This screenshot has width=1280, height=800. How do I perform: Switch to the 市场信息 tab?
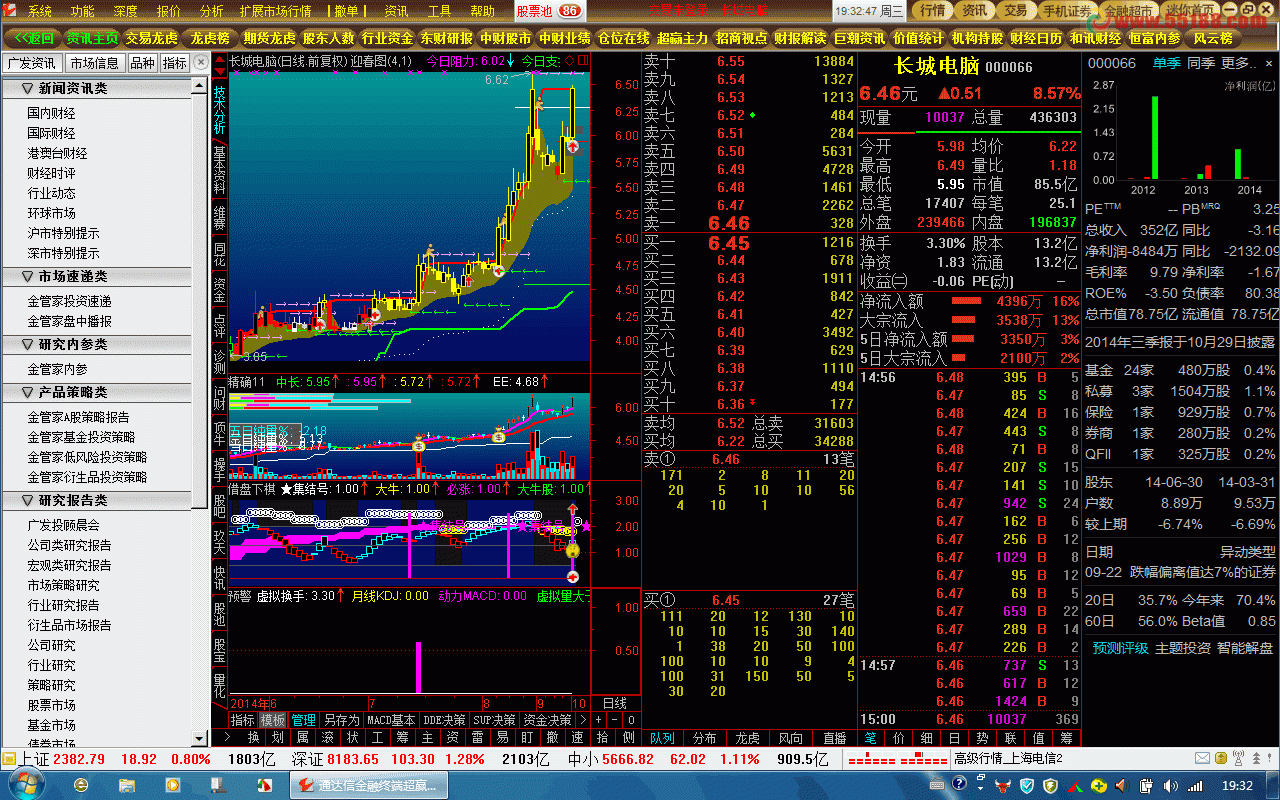click(95, 62)
